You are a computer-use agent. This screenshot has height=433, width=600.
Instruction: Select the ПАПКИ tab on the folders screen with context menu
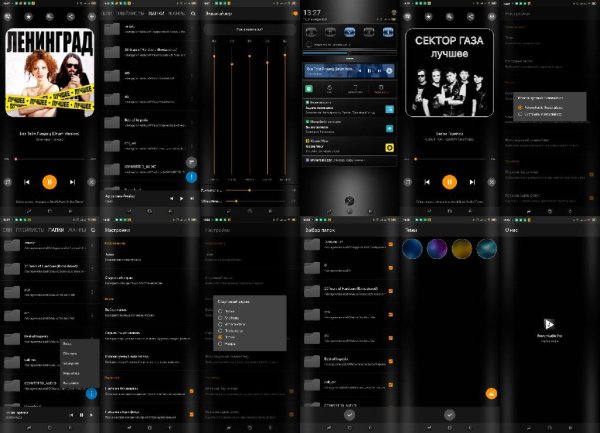tap(56, 230)
